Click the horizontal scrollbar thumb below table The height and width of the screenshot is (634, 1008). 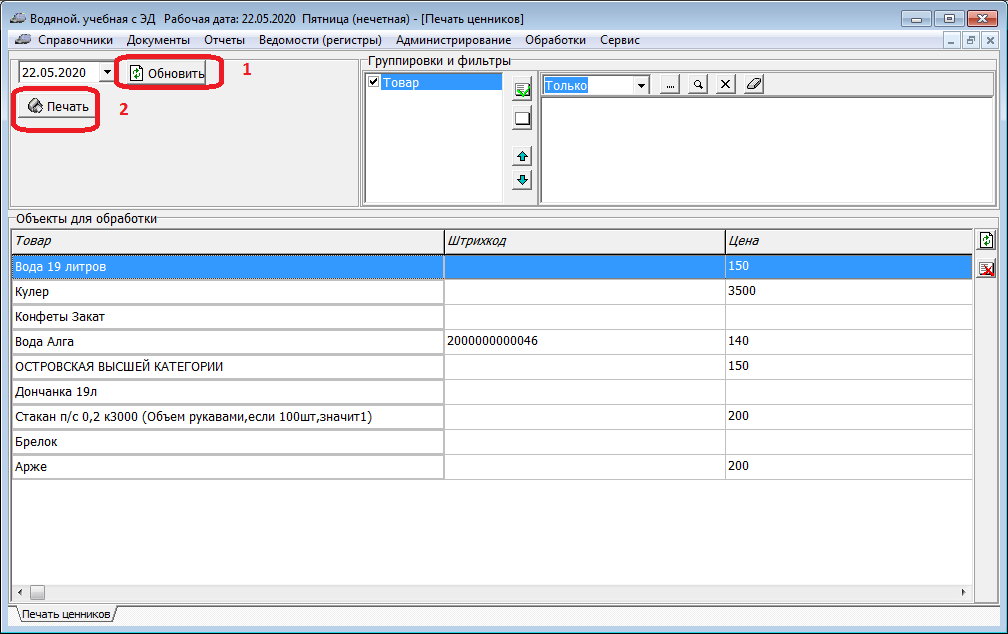click(37, 592)
